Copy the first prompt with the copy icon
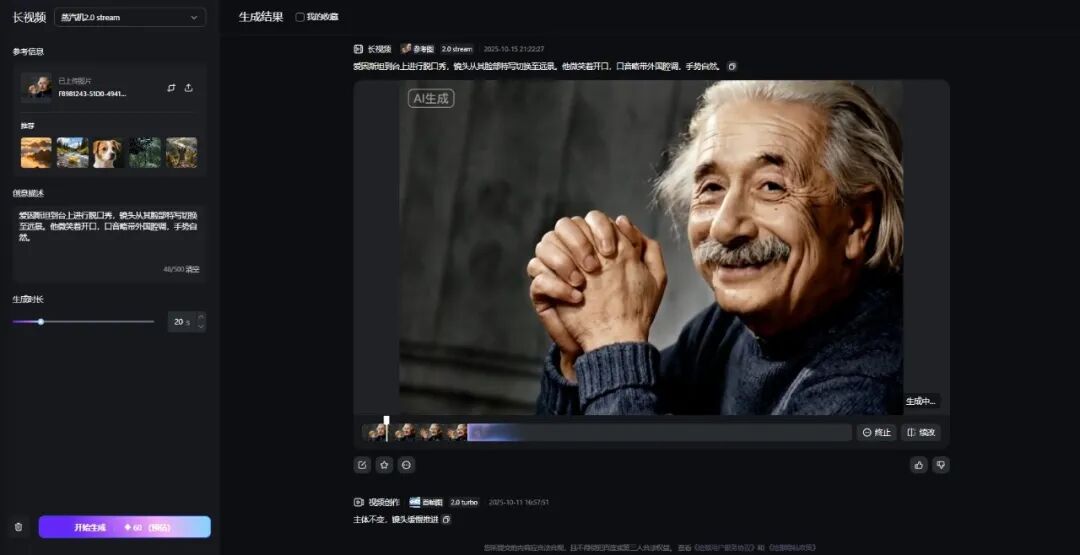Viewport: 1080px width, 555px height. click(732, 66)
